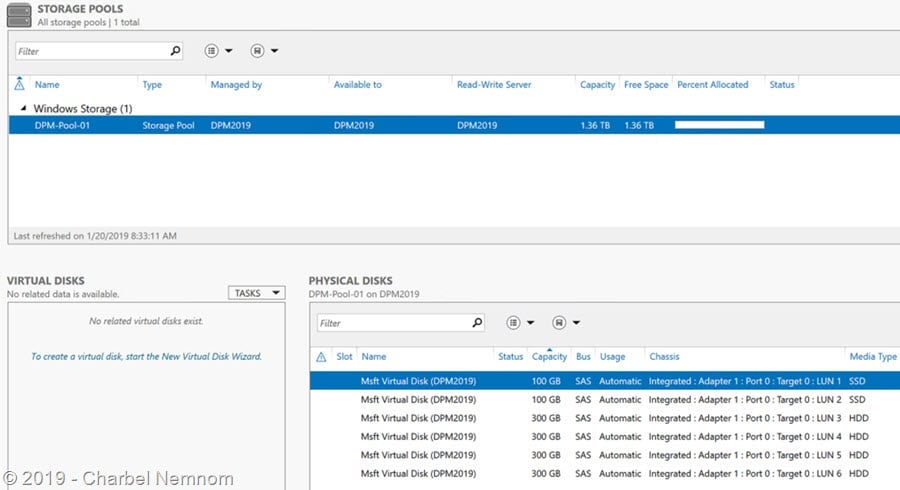Sort physical disks by Bus column

(583, 356)
